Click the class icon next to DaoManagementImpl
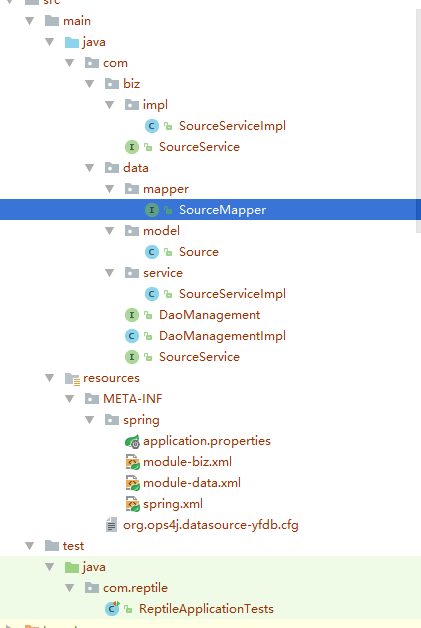Viewport: 421px width, 628px height. (x=131, y=336)
